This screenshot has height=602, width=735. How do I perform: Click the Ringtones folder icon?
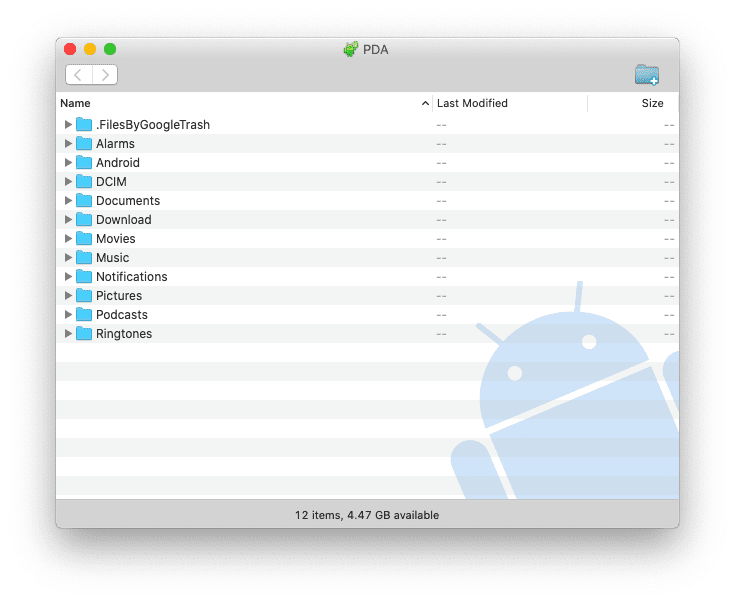[84, 333]
